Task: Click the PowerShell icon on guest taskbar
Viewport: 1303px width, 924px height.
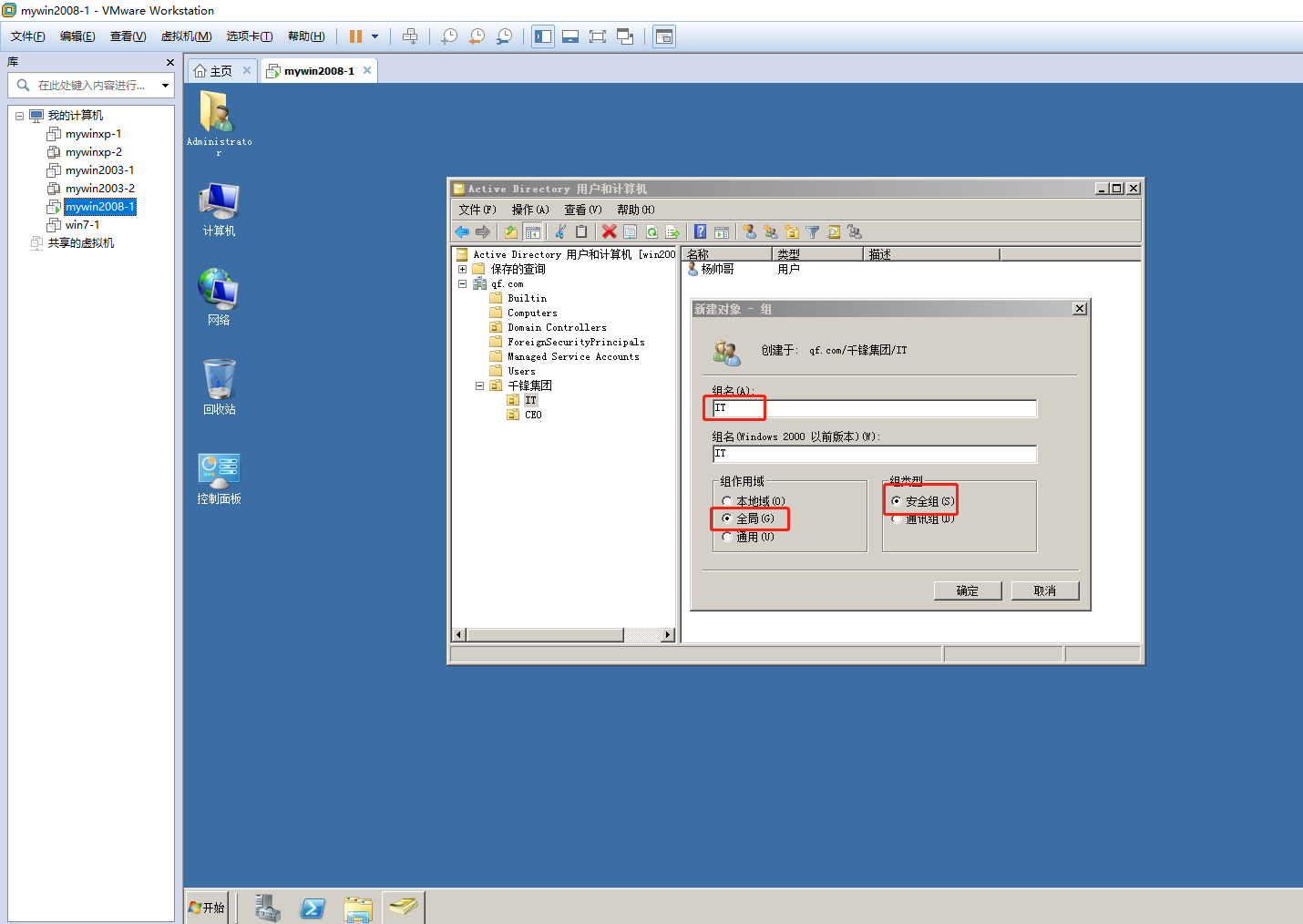Action: pyautogui.click(x=313, y=908)
